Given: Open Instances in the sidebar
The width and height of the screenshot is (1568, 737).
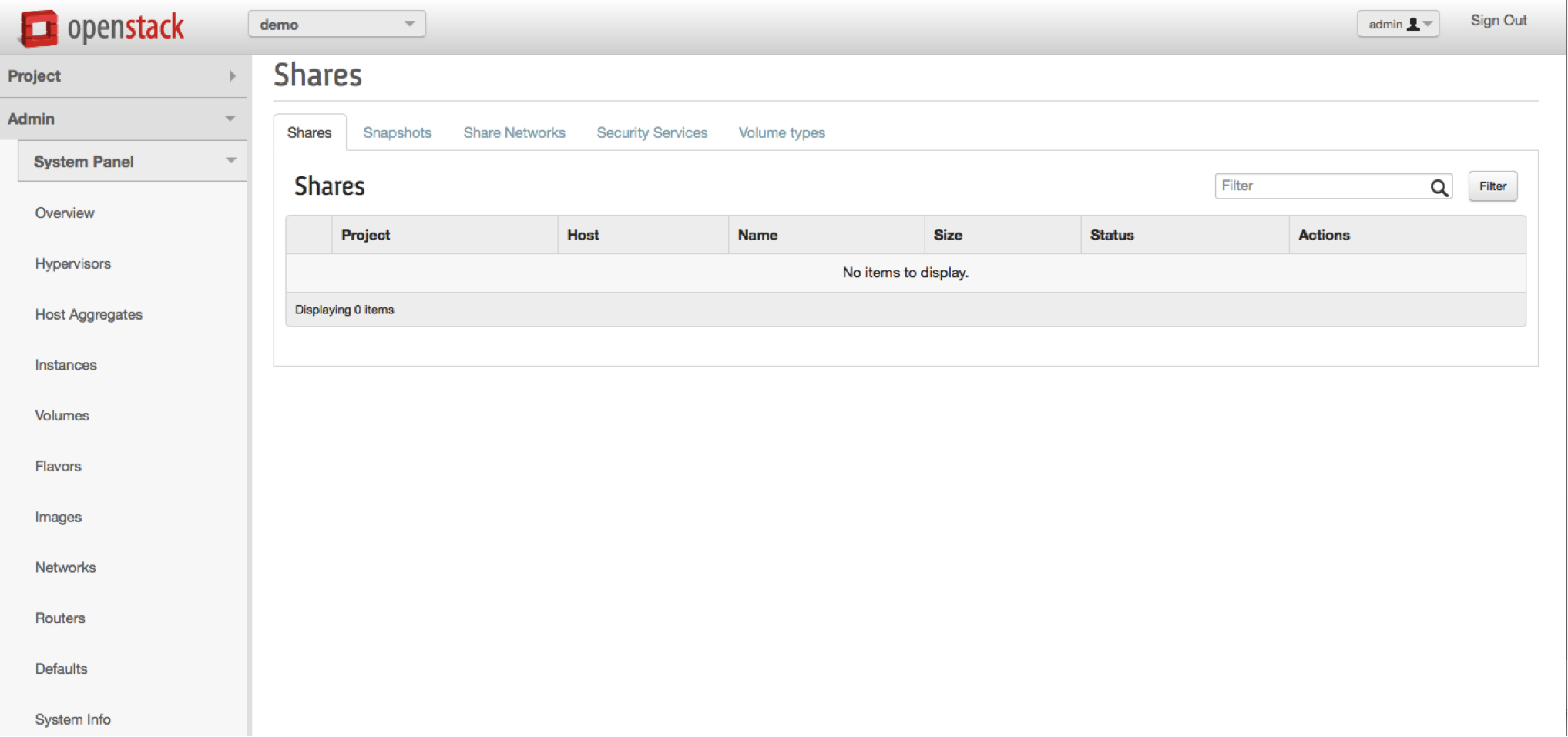Looking at the screenshot, I should coord(65,365).
